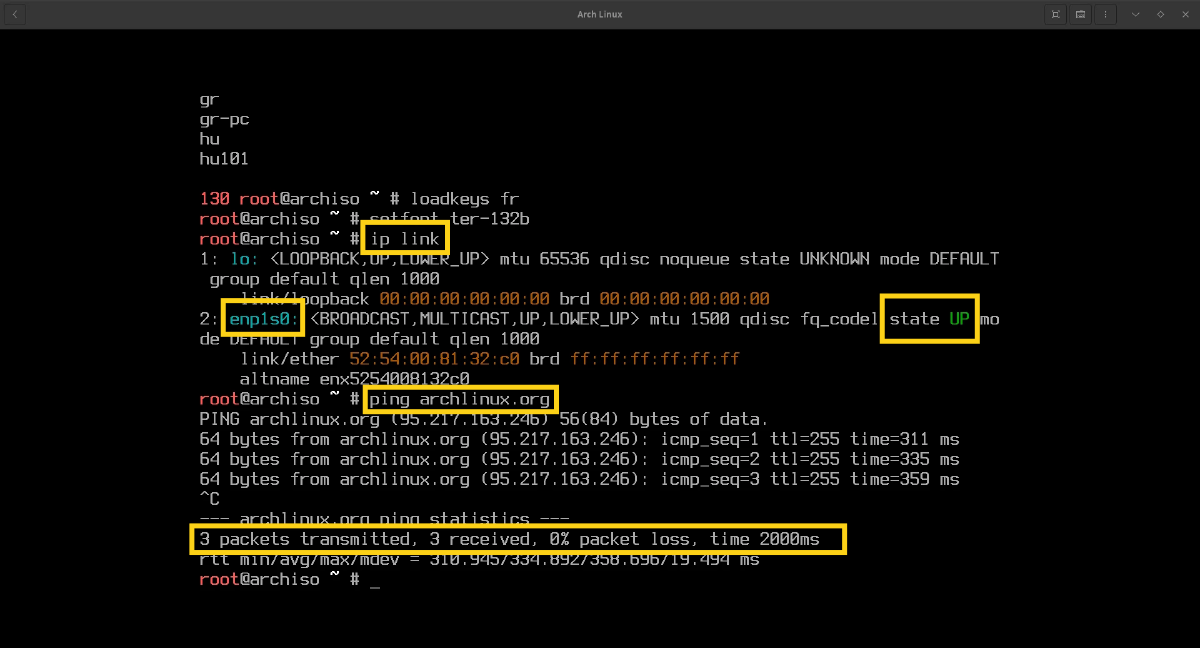Close the Arch Linux window
This screenshot has width=1200, height=648.
coord(1185,14)
